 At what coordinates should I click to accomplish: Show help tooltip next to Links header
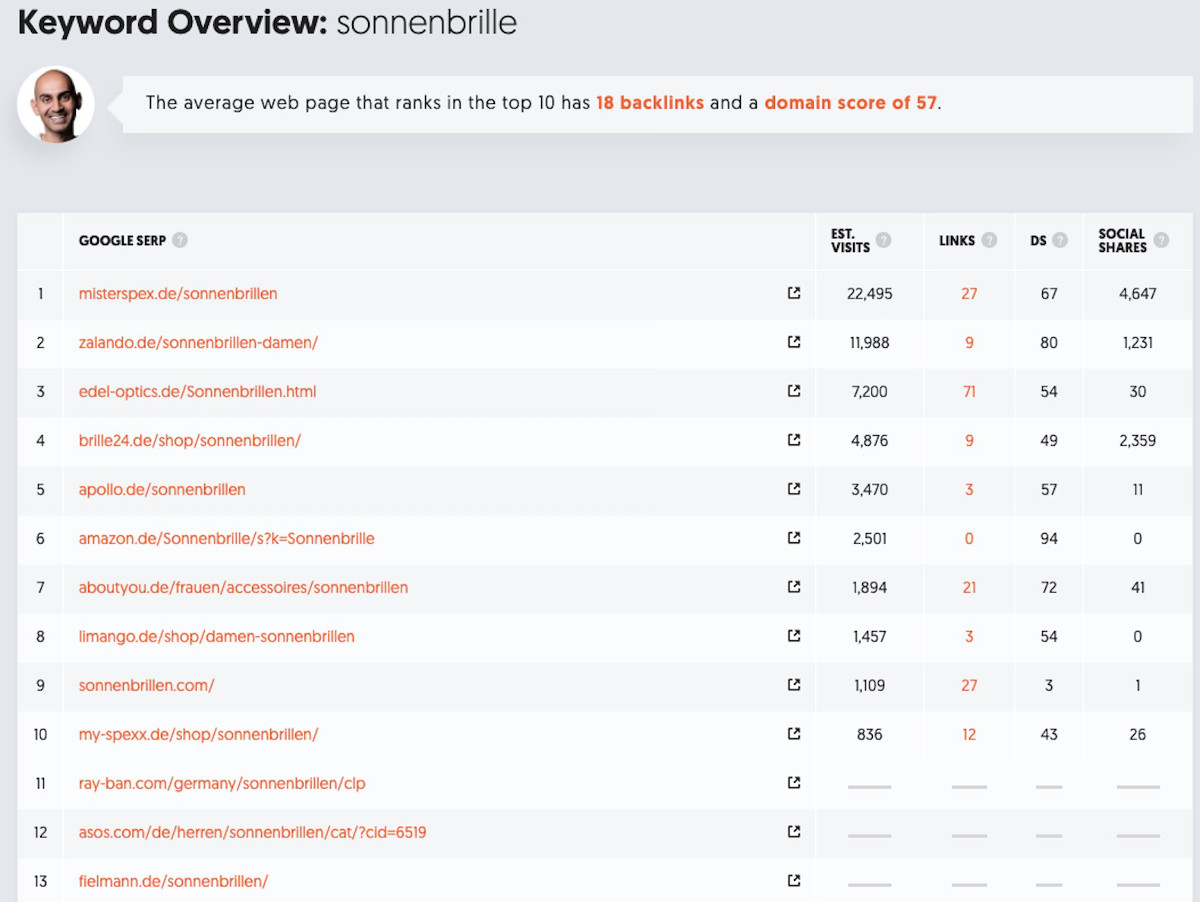(989, 240)
